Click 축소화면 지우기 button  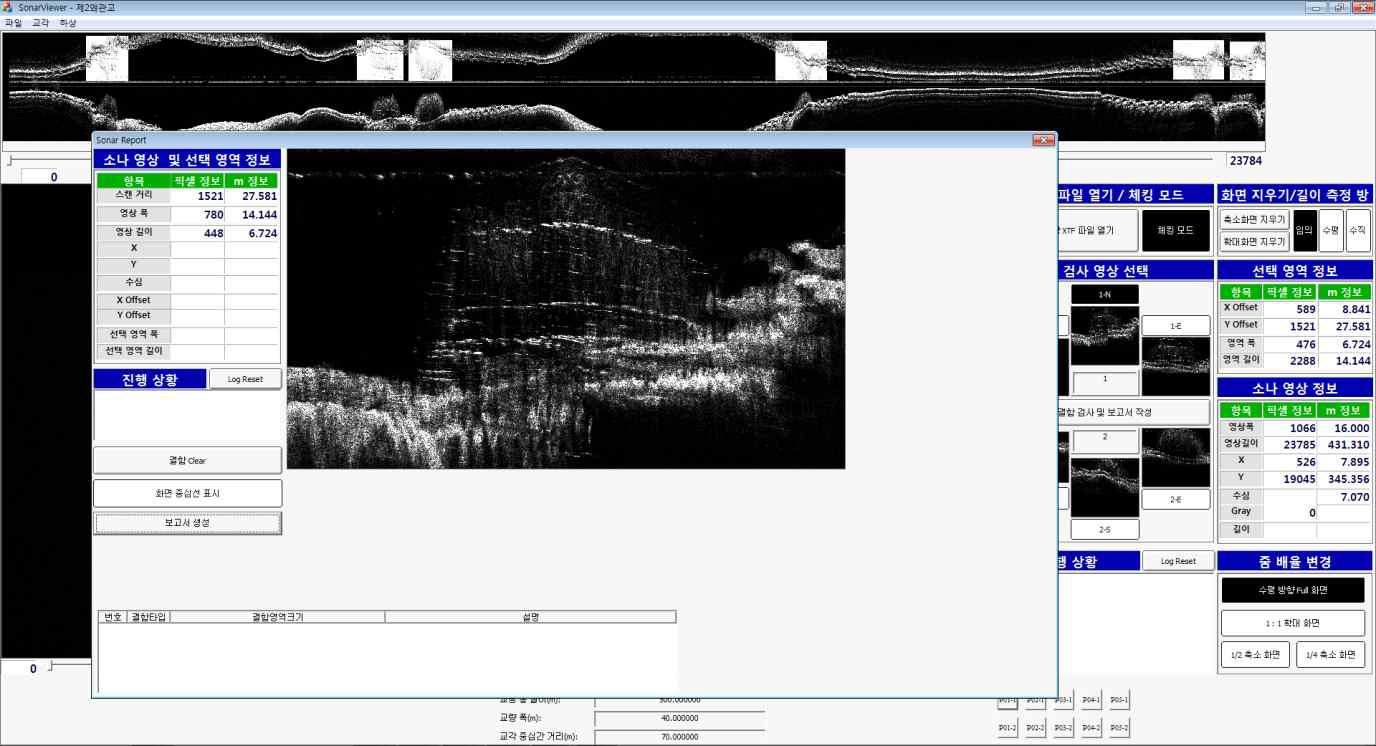point(1253,219)
